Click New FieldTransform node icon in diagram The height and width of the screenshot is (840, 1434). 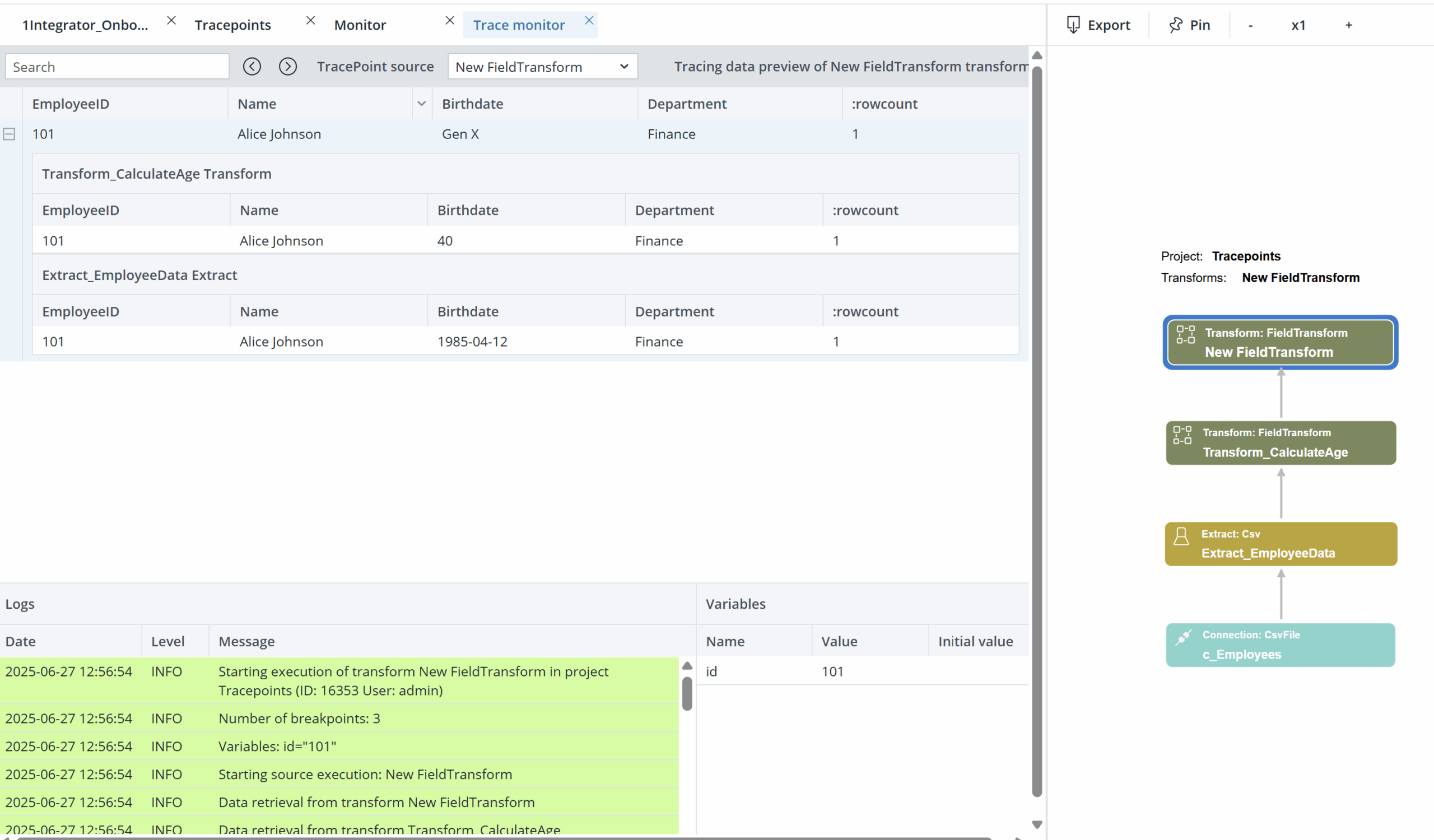(1186, 334)
